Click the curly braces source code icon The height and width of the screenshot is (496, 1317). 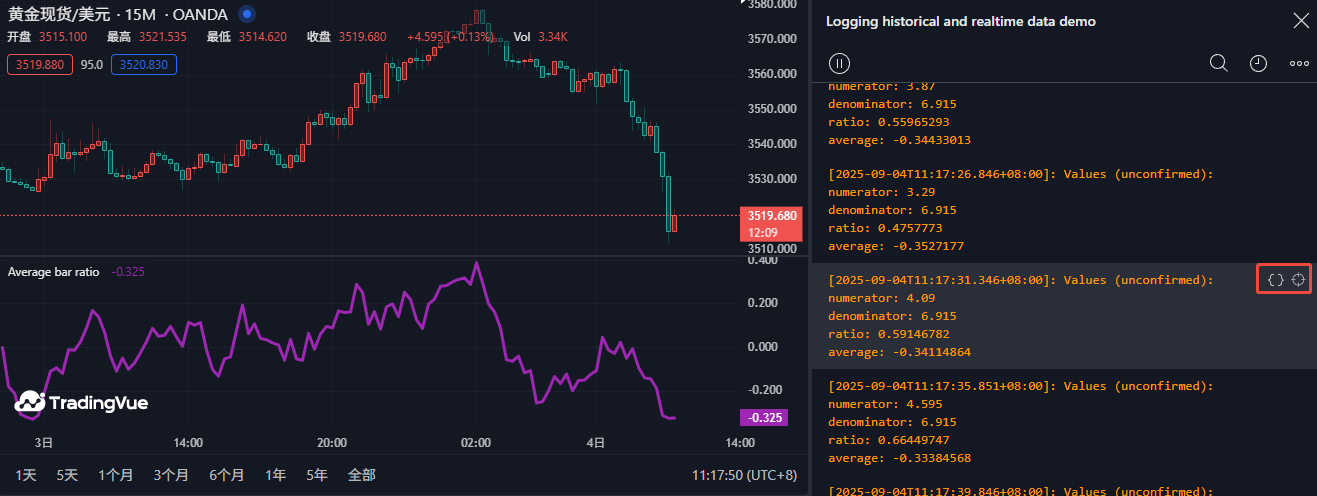[1275, 280]
